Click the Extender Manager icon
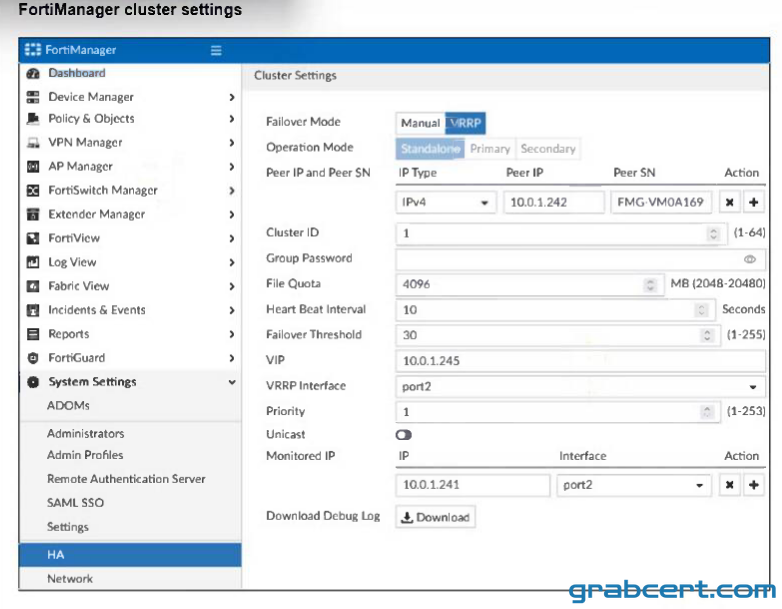This screenshot has height=609, width=782. pyautogui.click(x=33, y=214)
